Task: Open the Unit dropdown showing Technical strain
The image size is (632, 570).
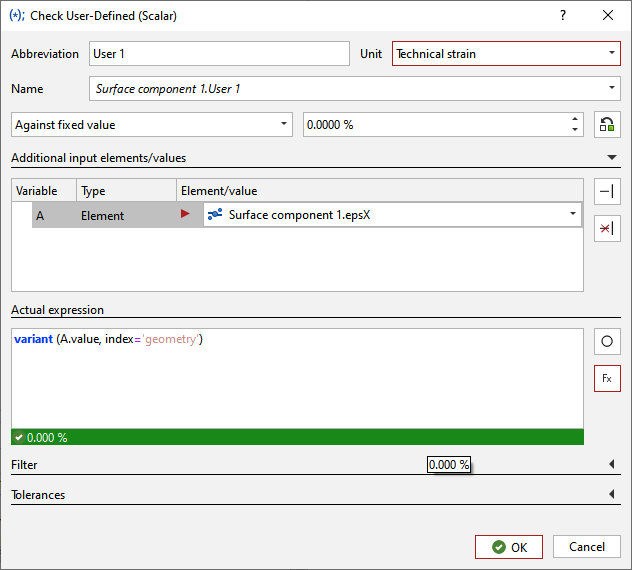Action: pyautogui.click(x=611, y=54)
